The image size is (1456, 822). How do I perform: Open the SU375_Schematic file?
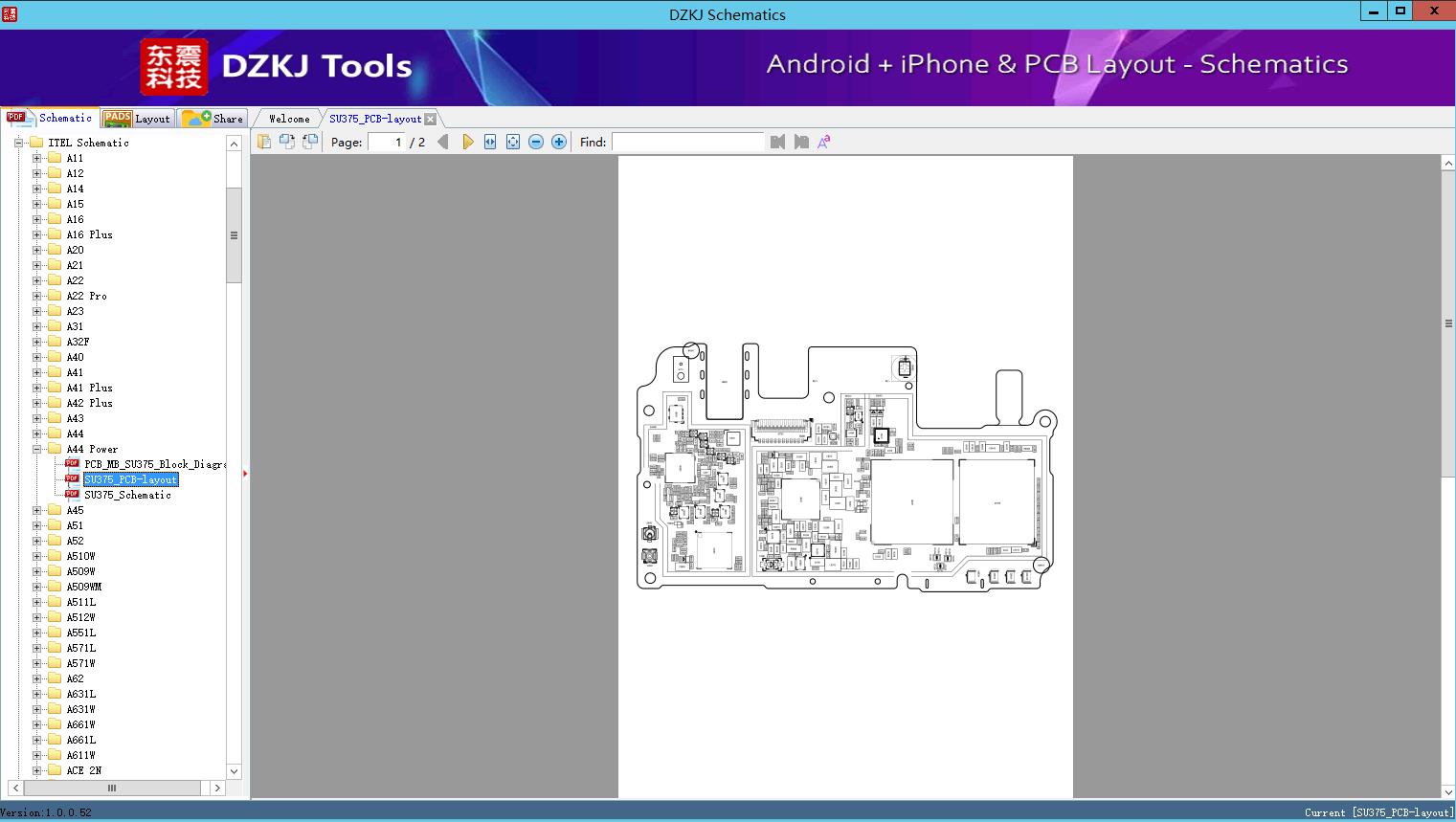(127, 495)
